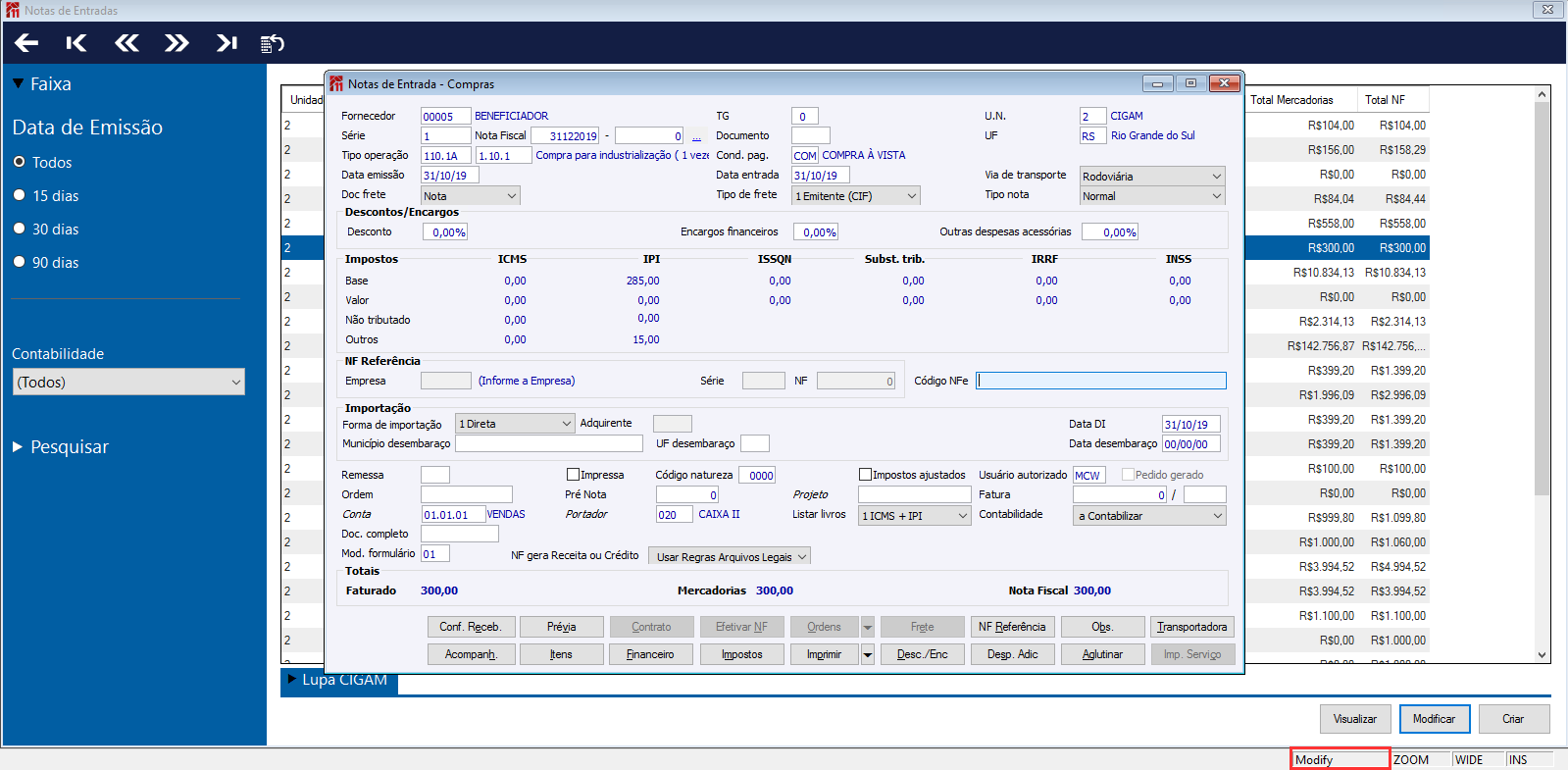Select the 15 dias radio option

coord(19,195)
